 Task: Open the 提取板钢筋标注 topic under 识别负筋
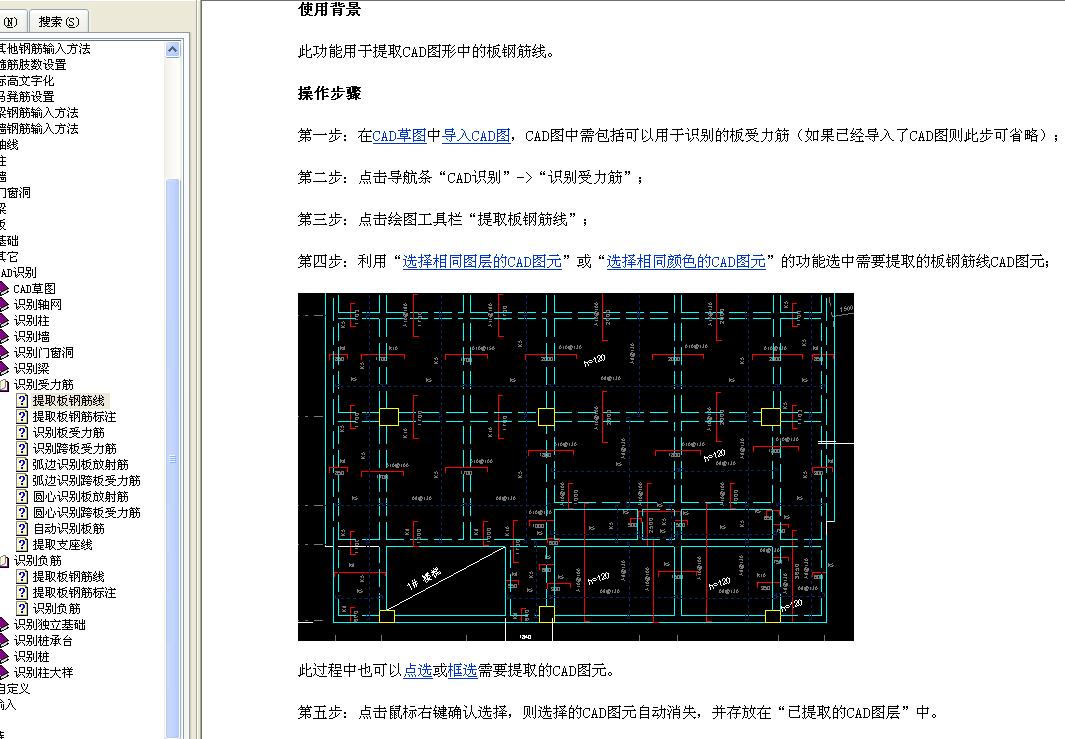(x=74, y=593)
